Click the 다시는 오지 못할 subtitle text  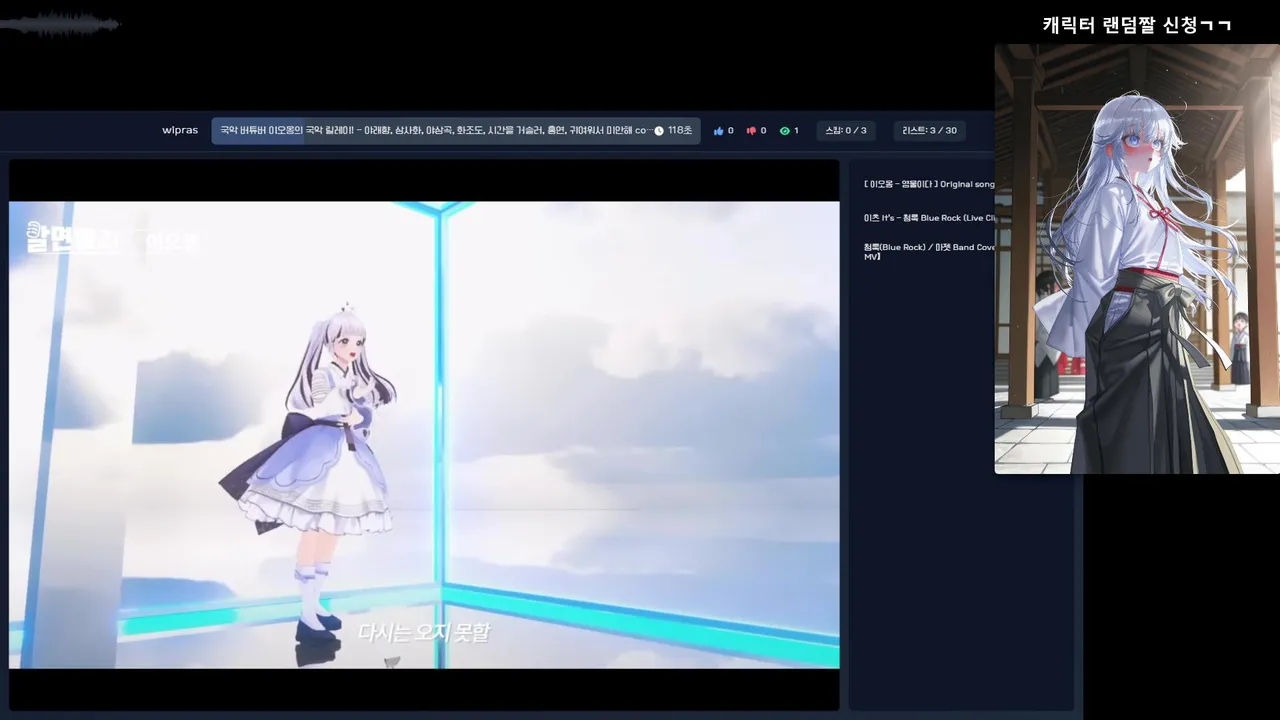click(424, 632)
